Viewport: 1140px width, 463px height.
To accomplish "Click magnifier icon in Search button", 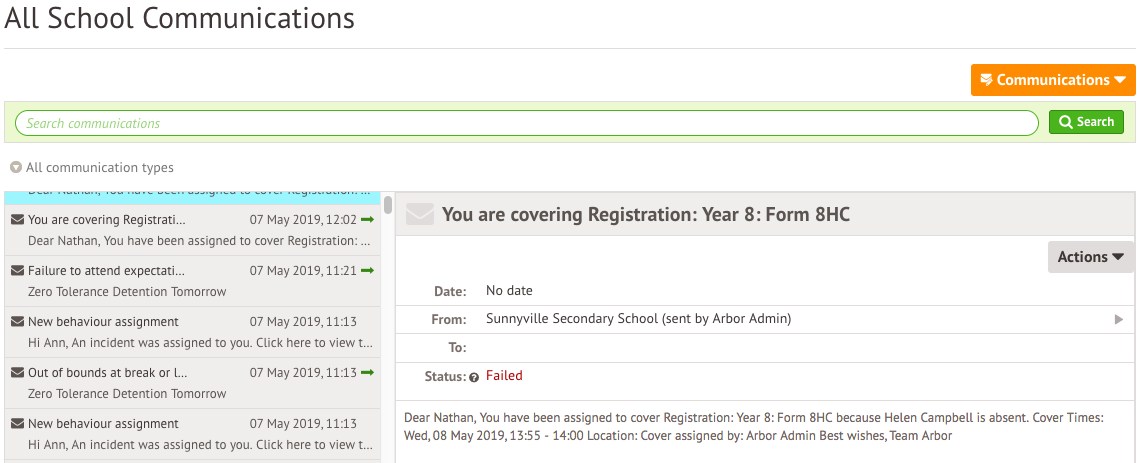I will pos(1067,122).
